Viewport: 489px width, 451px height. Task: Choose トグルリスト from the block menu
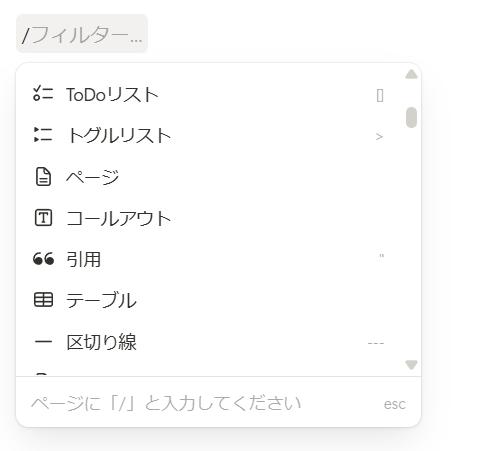208,136
